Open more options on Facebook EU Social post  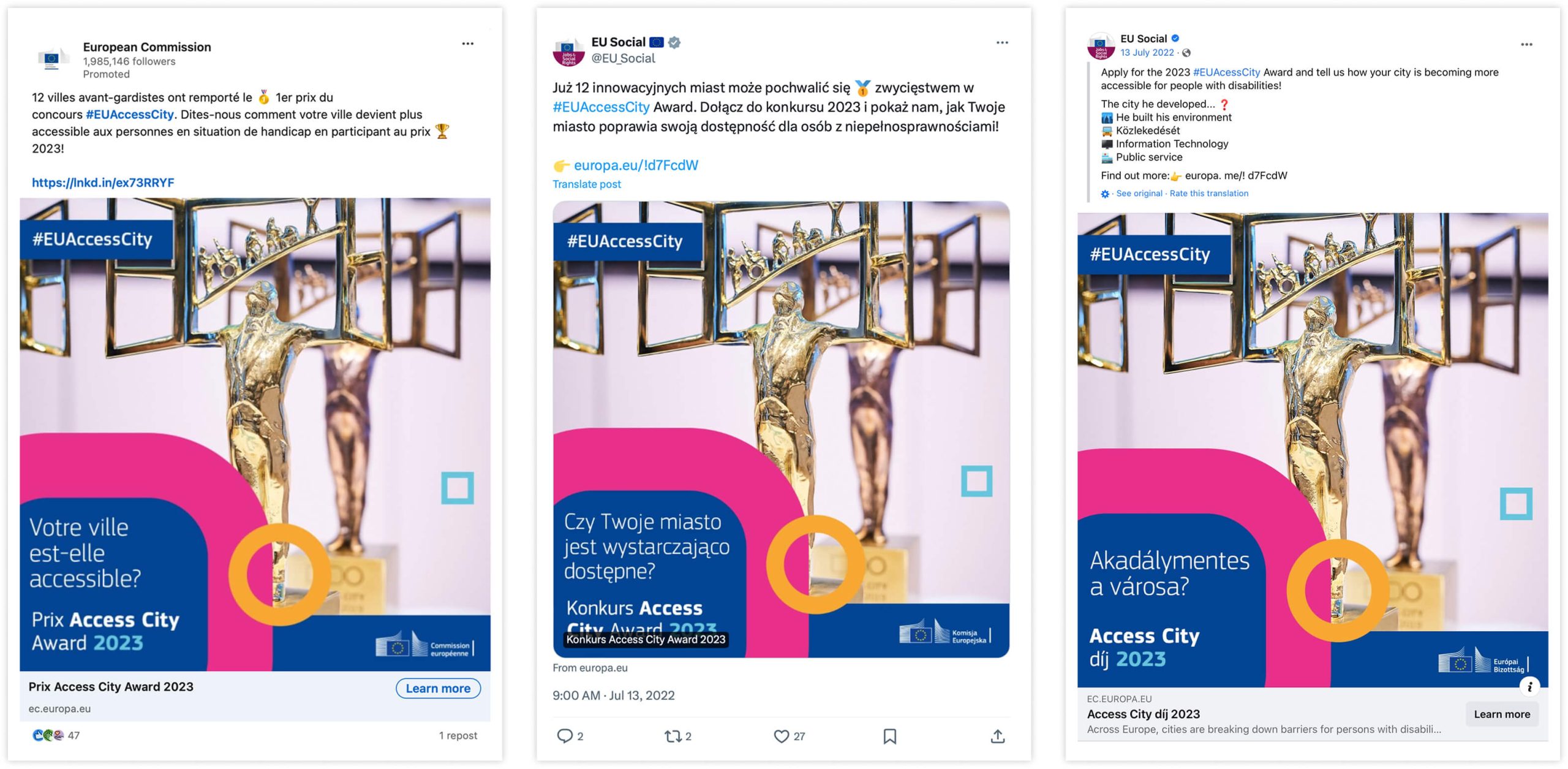click(1526, 44)
